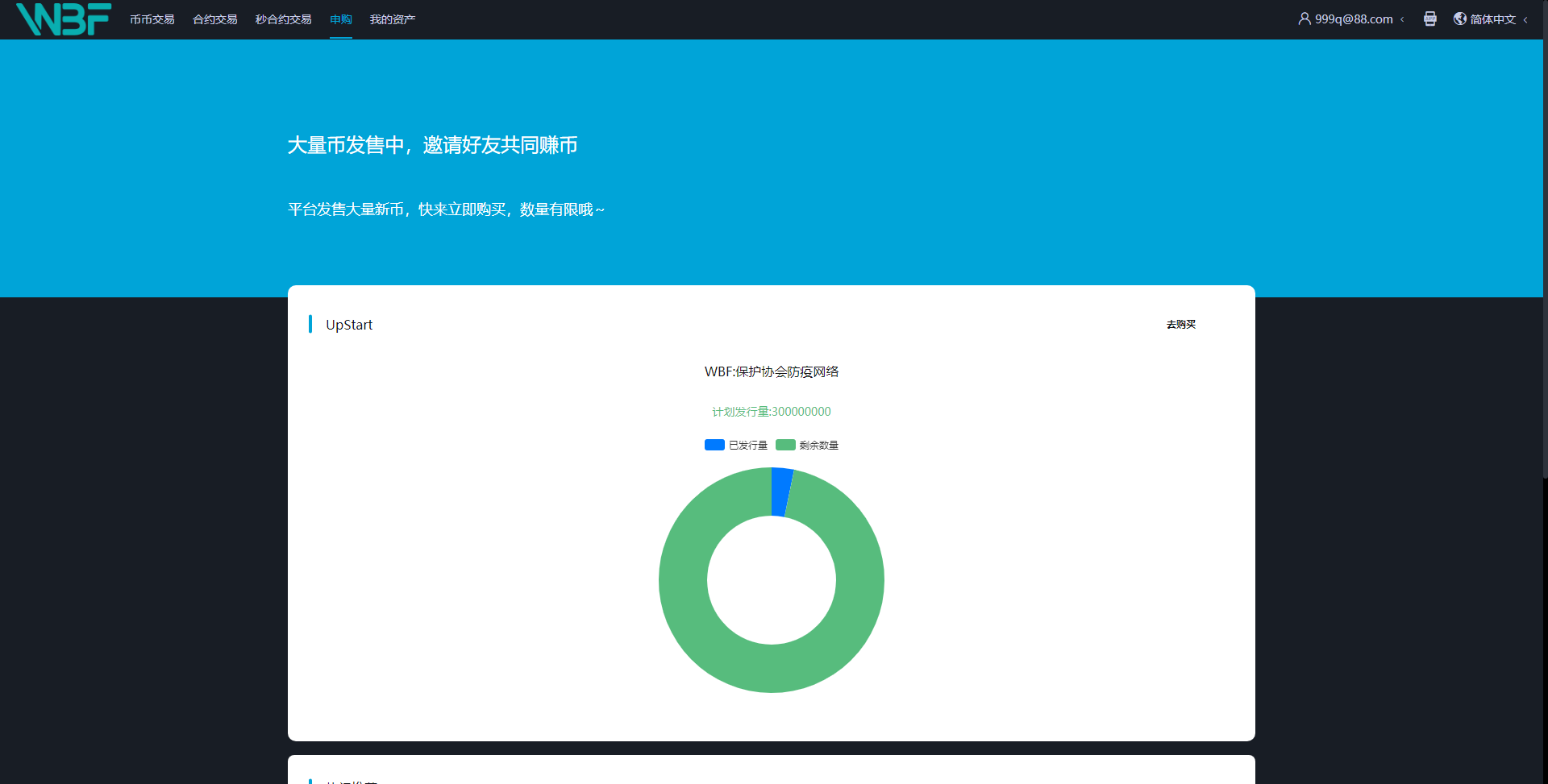Toggle the 已发行量 legend item
This screenshot has width=1548, height=784.
coord(735,444)
